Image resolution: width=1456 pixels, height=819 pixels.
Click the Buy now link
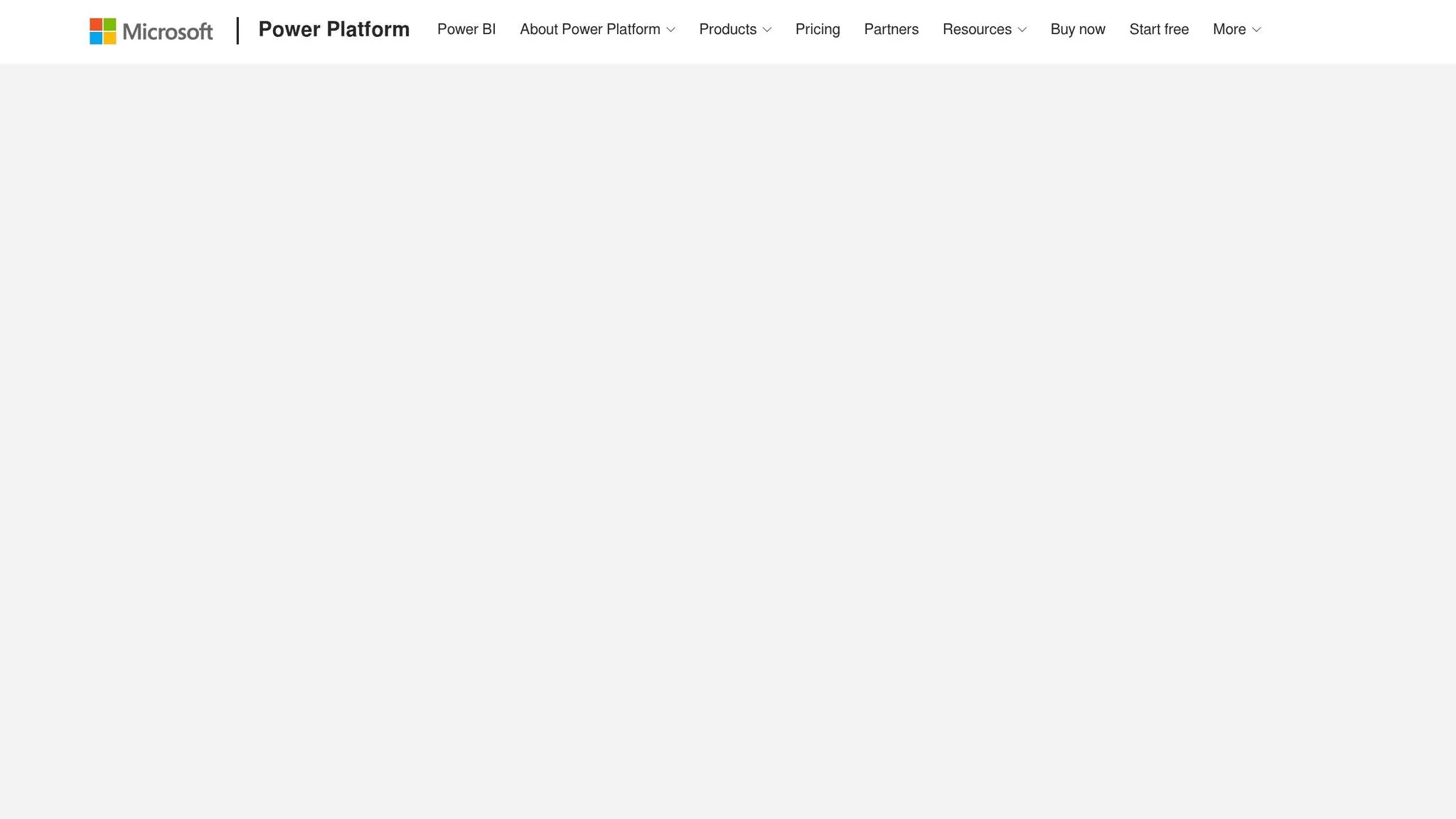point(1078,29)
